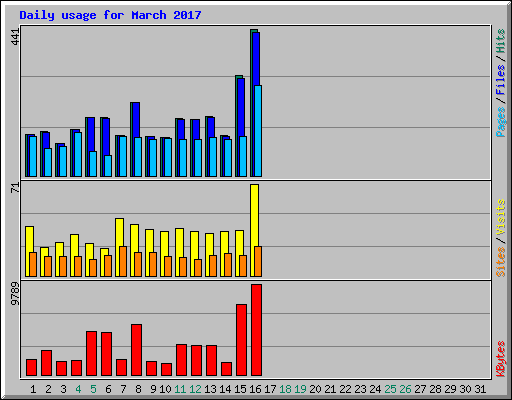Click day 9 on the x-axis

pyautogui.click(x=153, y=389)
